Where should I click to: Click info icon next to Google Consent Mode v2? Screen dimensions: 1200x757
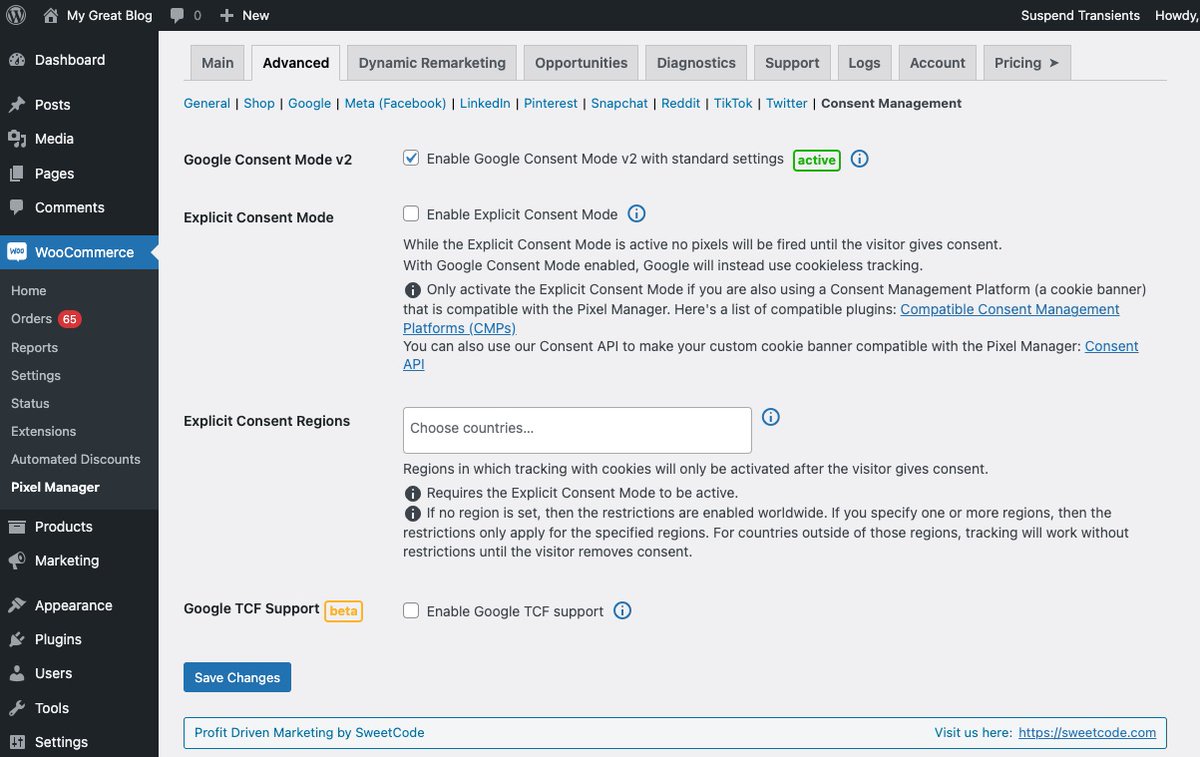pyautogui.click(x=859, y=159)
